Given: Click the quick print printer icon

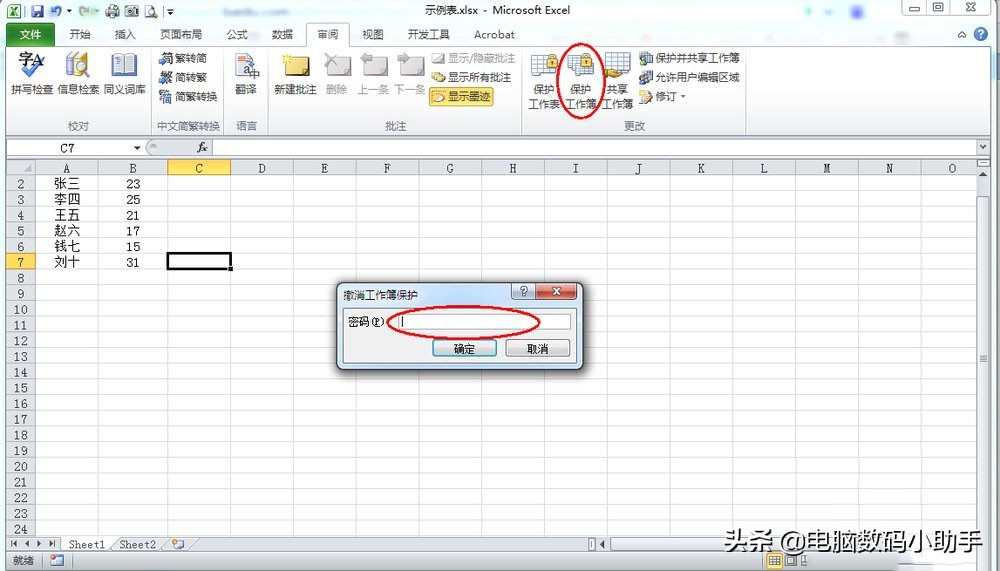Looking at the screenshot, I should coord(112,11).
